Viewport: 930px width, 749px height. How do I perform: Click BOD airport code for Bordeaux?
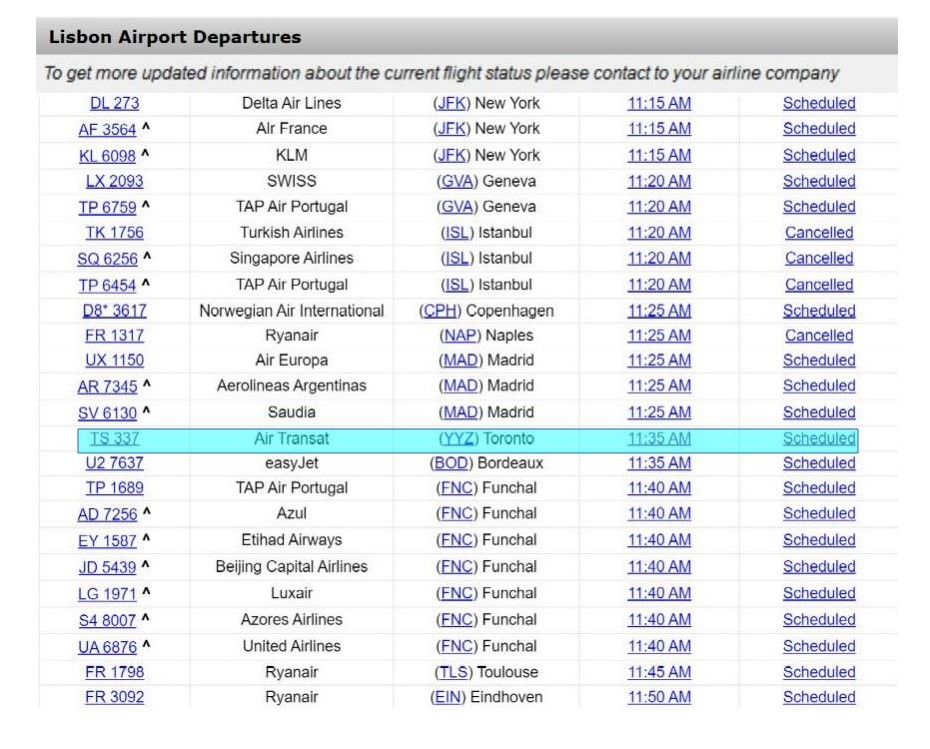tap(451, 463)
